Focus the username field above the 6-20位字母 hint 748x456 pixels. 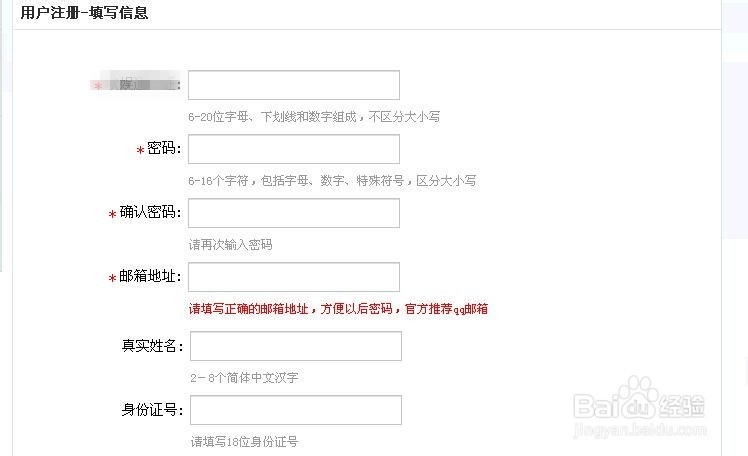click(x=294, y=85)
